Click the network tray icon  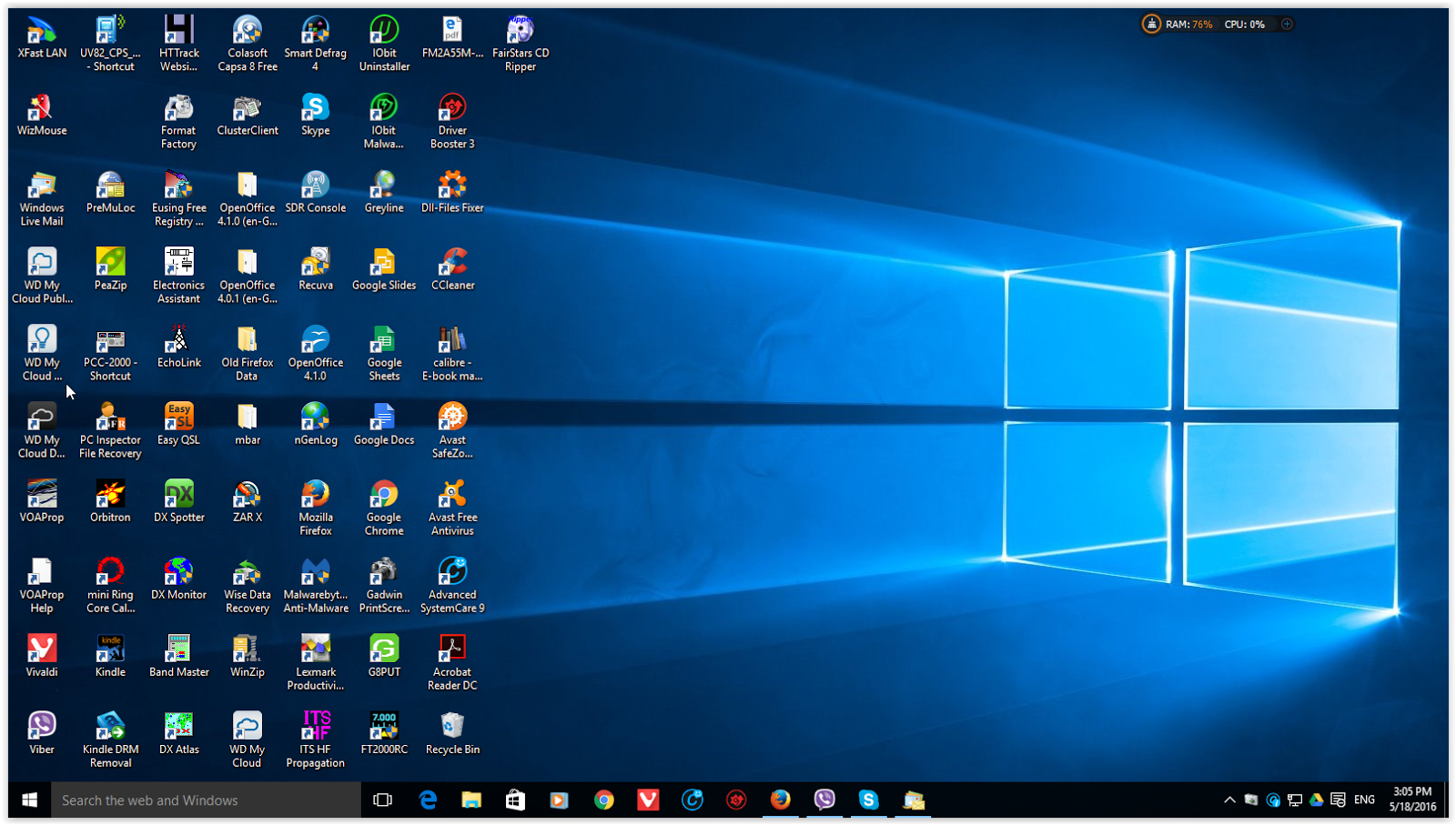(1294, 800)
